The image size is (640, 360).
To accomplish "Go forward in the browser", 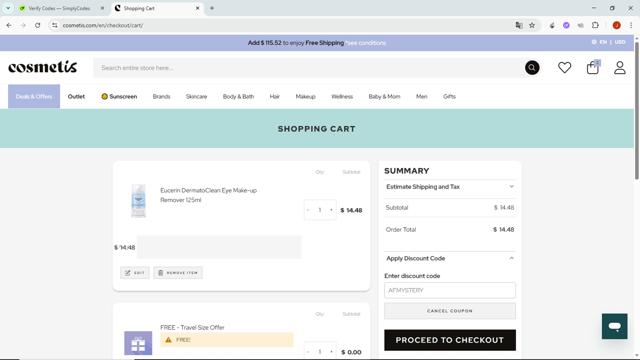I will 23,25.
